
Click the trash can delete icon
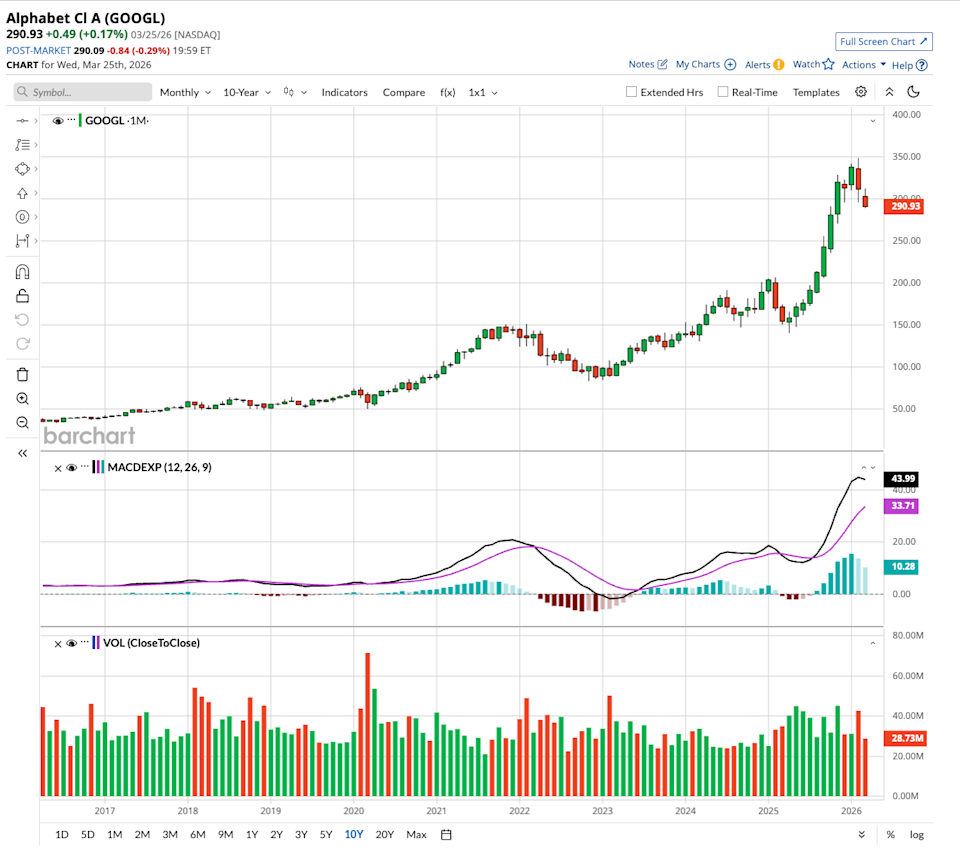point(22,374)
